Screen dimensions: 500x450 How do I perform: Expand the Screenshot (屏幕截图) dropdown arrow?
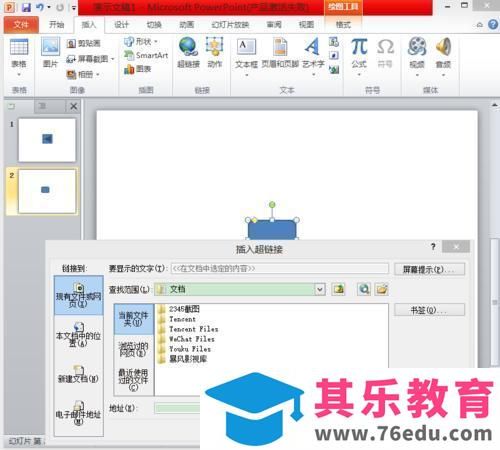click(x=113, y=59)
